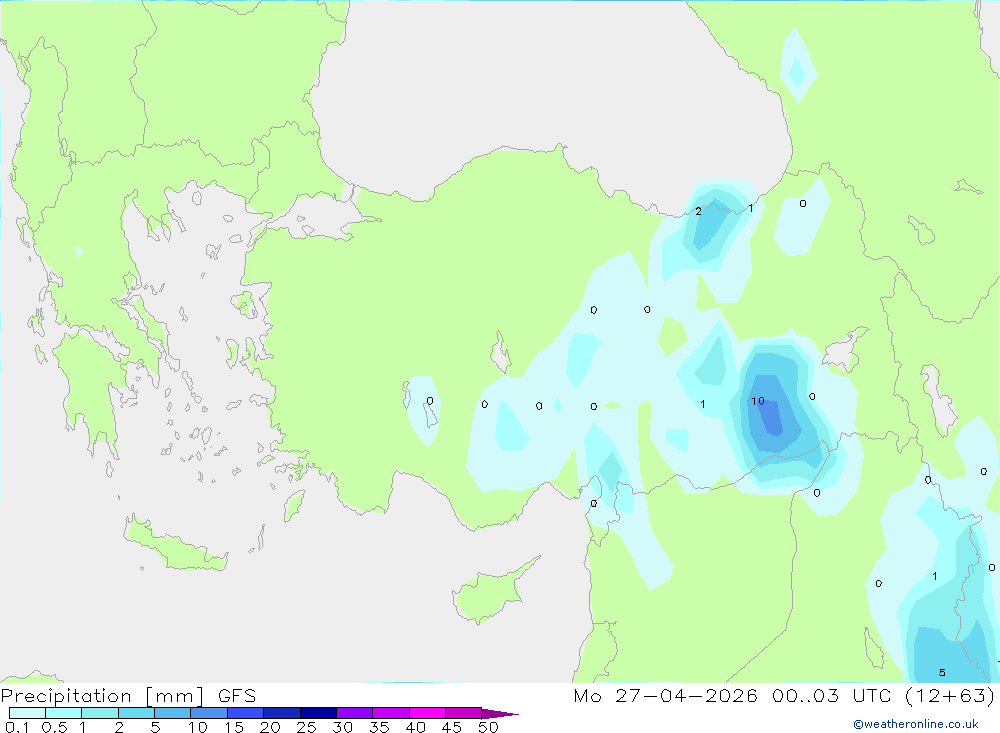Click the purple over-50 arrow at legend end

[499, 713]
